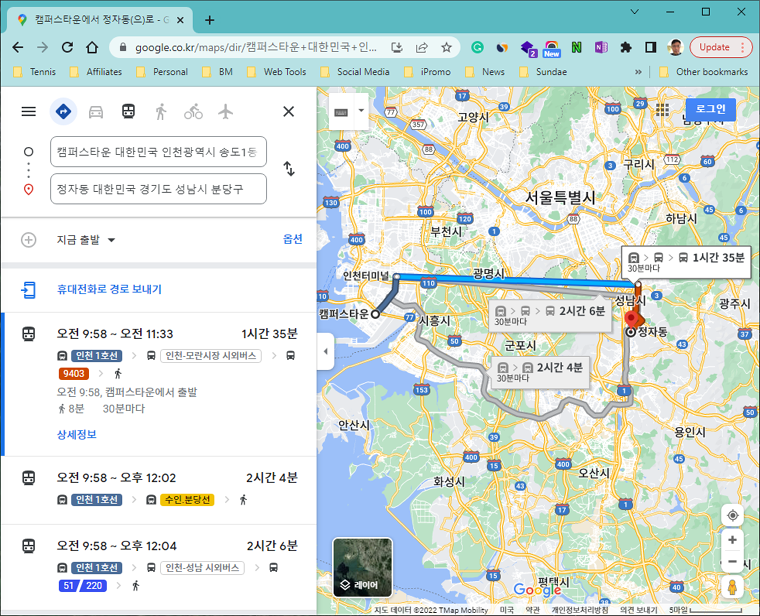Show more bookmarks with chevron
The height and width of the screenshot is (616, 760).
[638, 72]
